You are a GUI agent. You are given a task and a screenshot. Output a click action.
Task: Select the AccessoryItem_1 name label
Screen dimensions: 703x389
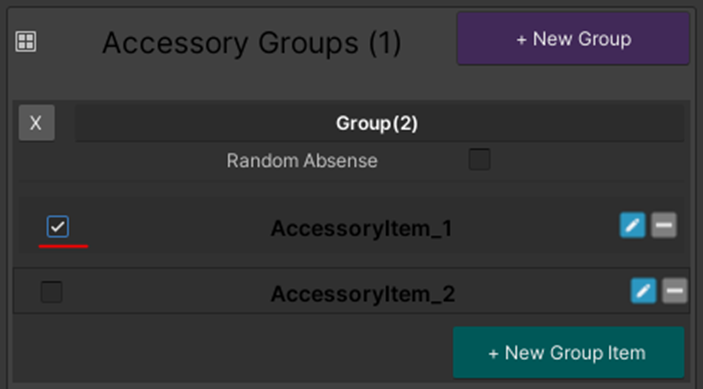[x=361, y=229]
